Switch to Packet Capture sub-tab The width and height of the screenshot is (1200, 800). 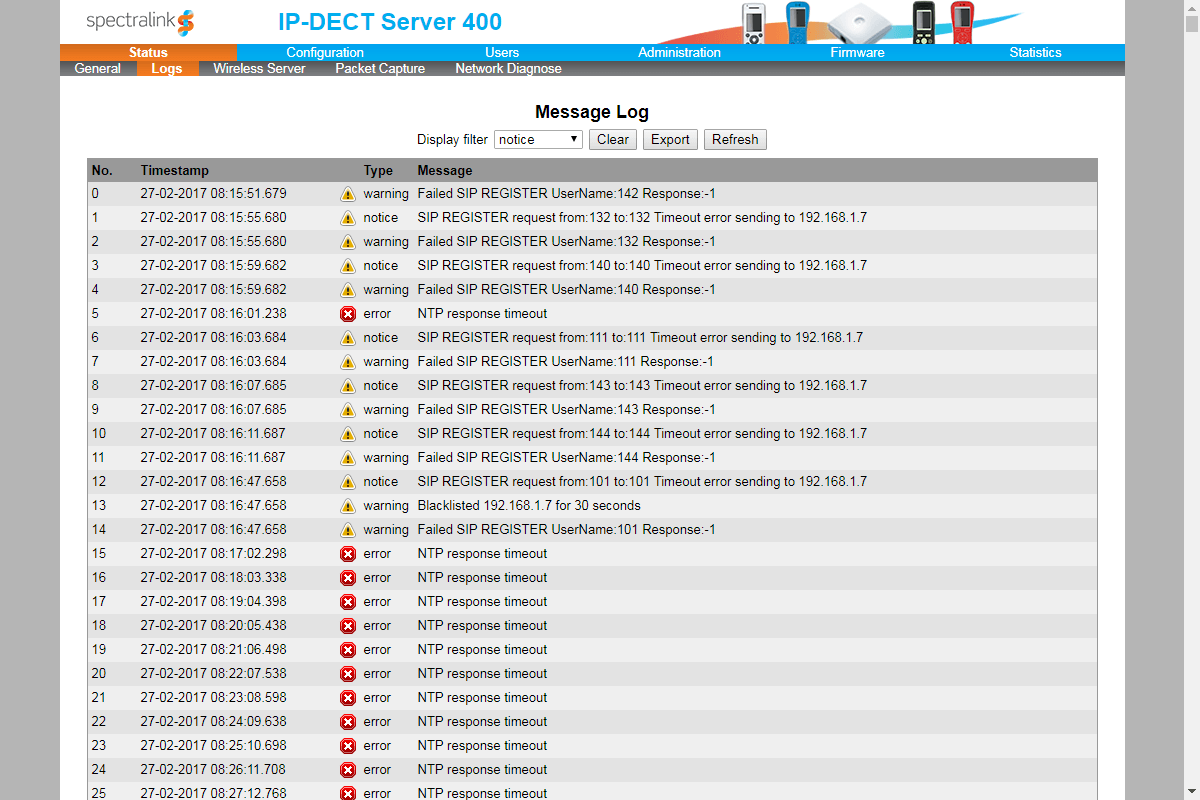tap(380, 69)
